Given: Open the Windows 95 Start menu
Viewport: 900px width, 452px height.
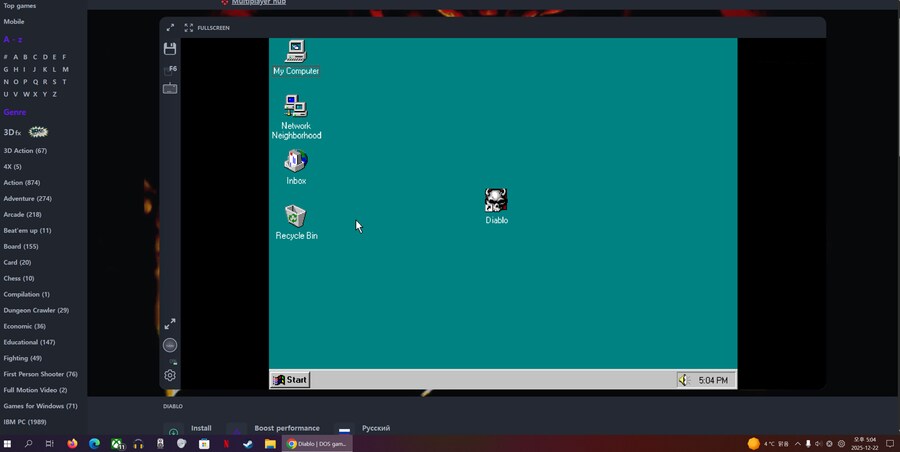Looking at the screenshot, I should pos(291,380).
